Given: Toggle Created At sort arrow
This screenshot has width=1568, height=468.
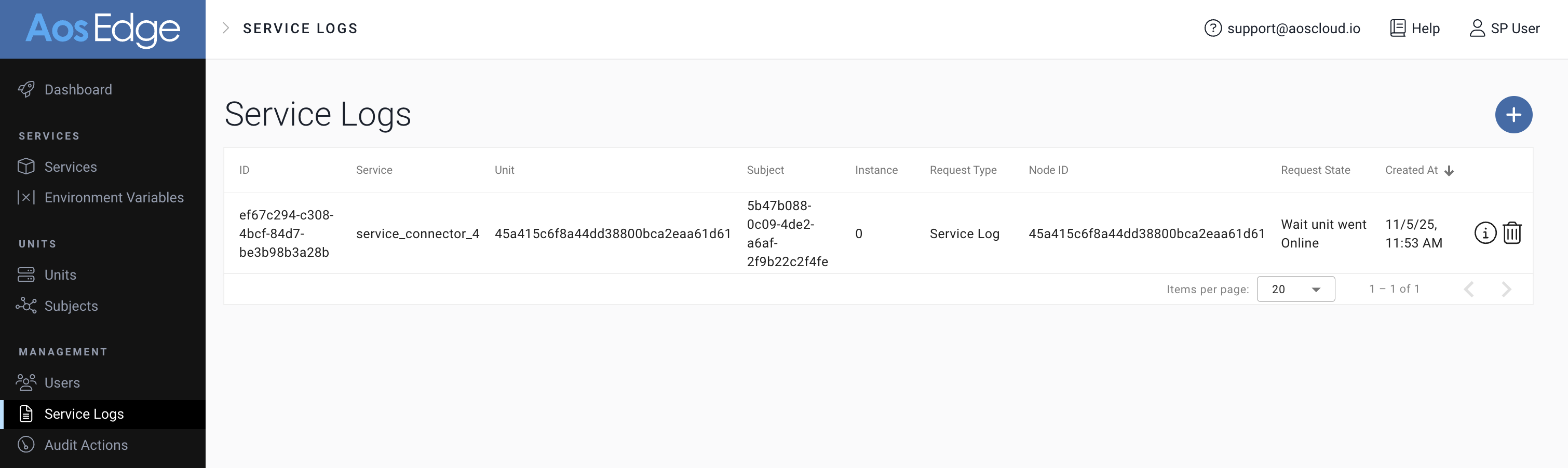Looking at the screenshot, I should (1449, 170).
